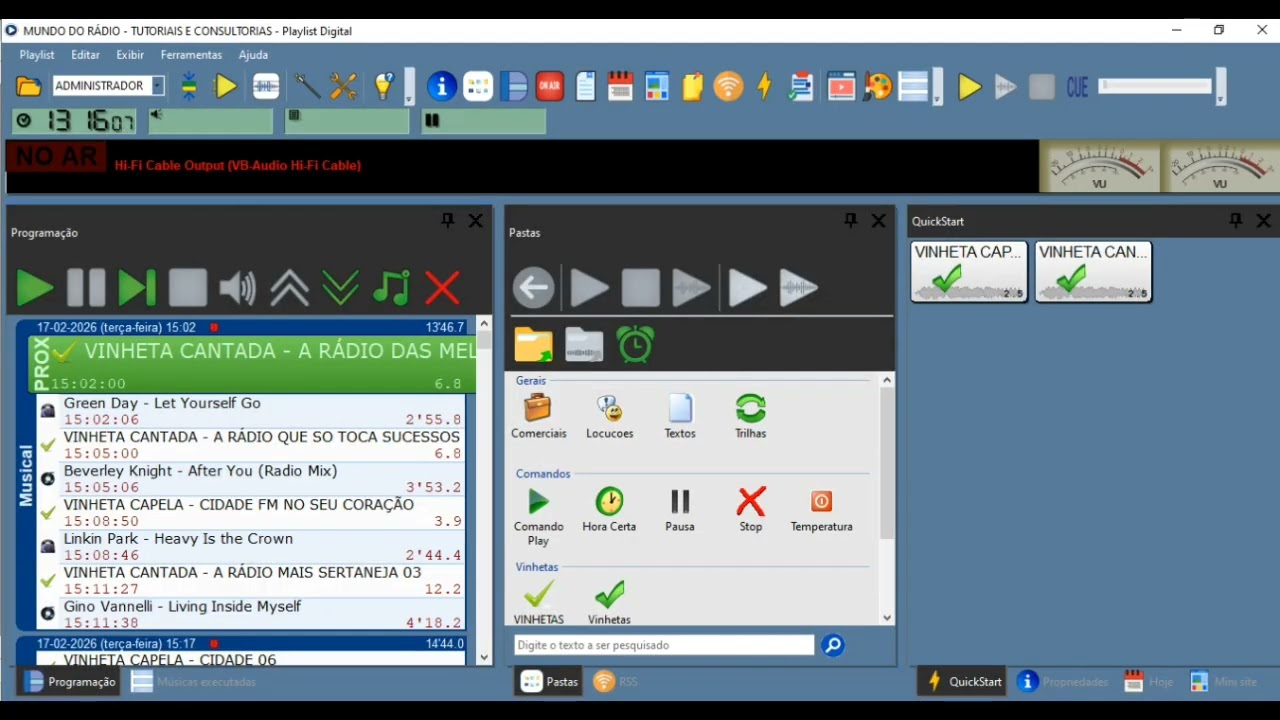
Task: Select the Temperatura command icon
Action: 821,509
